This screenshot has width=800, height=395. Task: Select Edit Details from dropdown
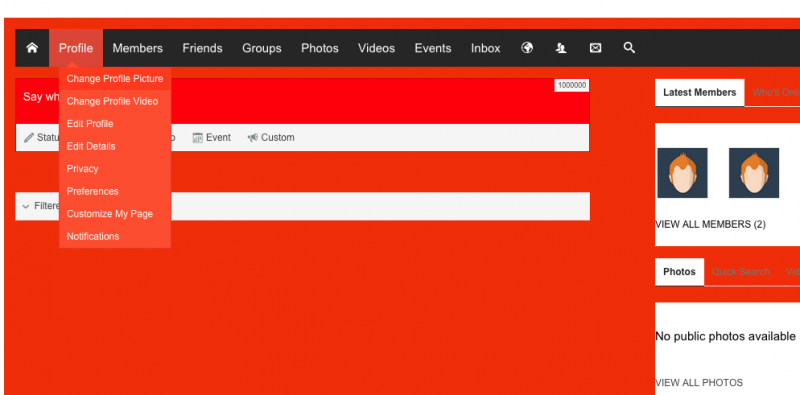pos(115,146)
